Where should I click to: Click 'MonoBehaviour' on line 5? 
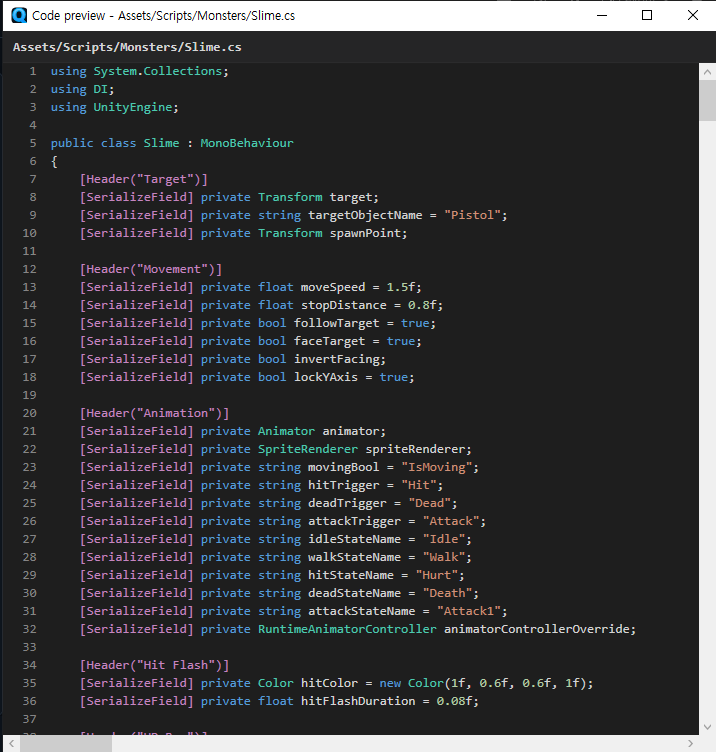click(x=247, y=143)
